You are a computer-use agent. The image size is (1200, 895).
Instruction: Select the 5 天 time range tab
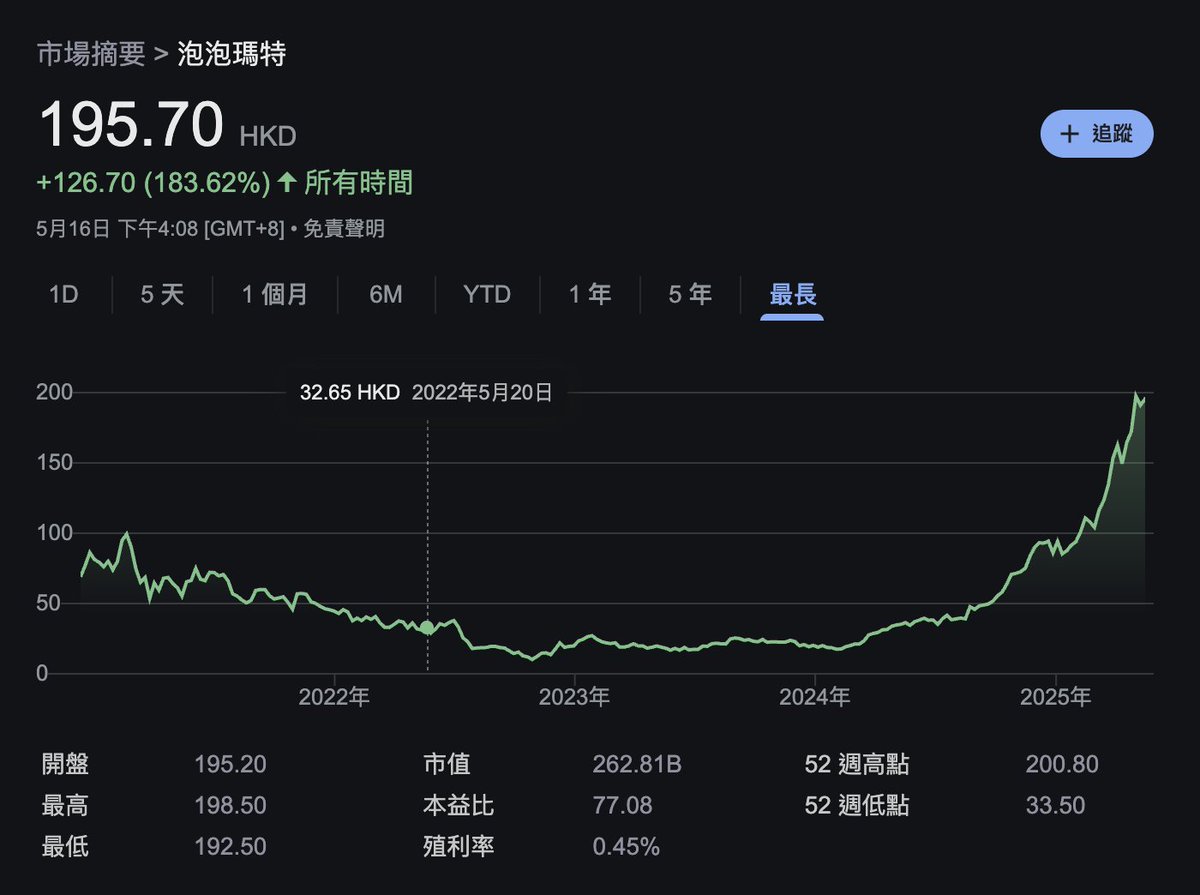pos(162,295)
